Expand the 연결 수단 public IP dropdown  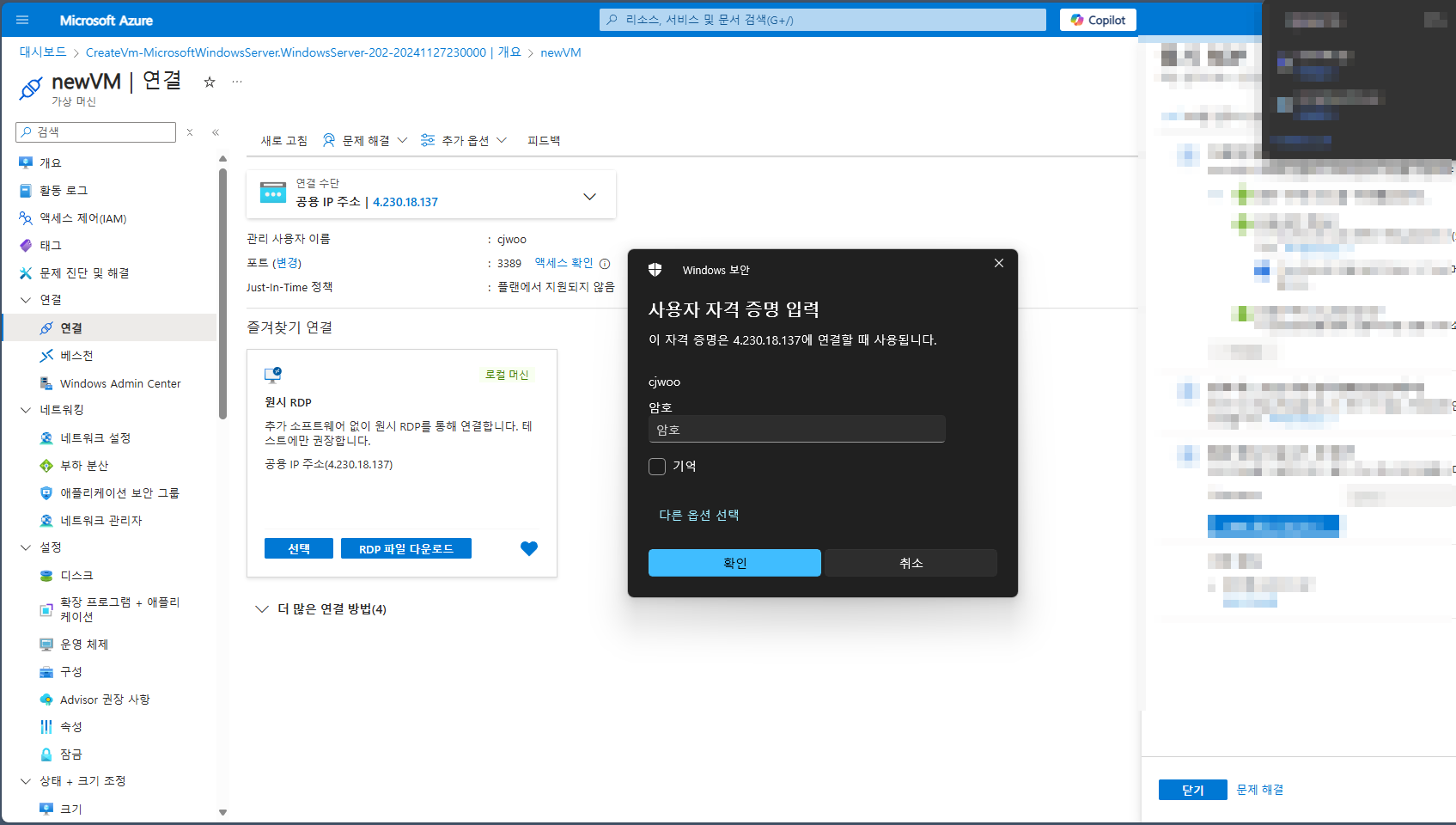tap(589, 197)
